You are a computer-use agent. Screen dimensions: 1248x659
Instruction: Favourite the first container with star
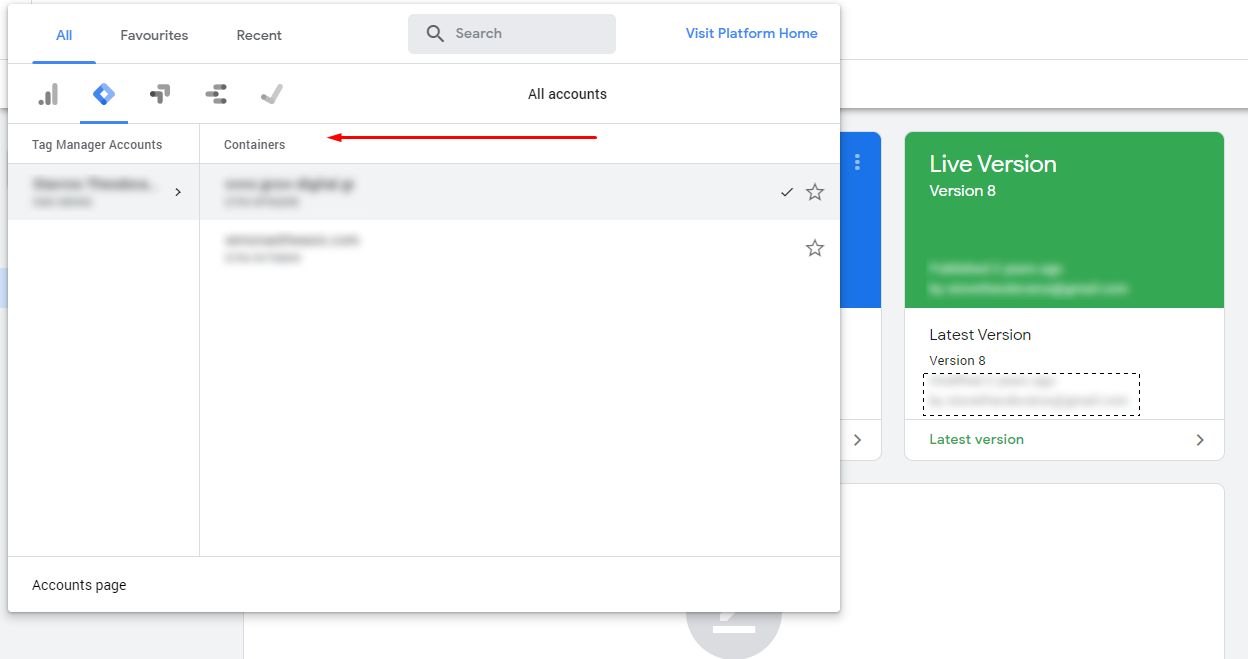(x=815, y=192)
